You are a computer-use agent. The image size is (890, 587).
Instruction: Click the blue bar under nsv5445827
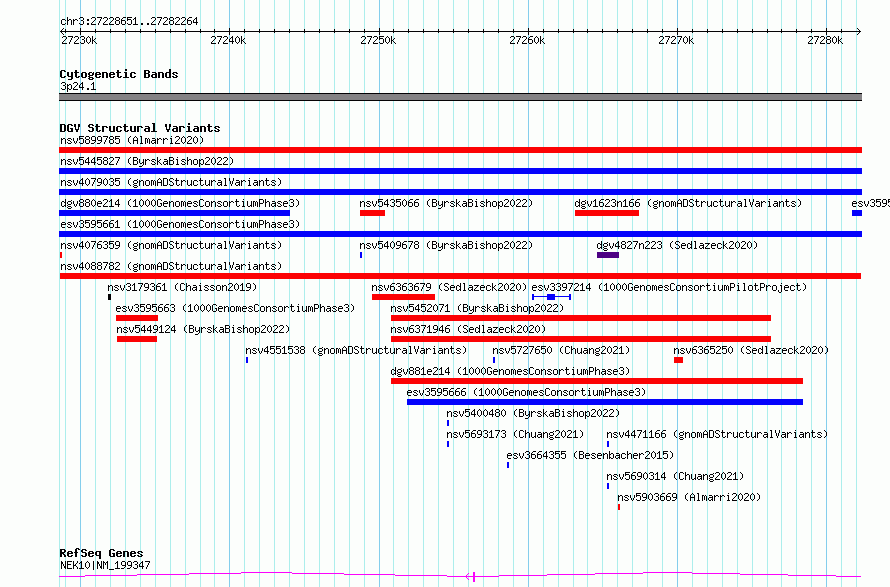coord(460,171)
